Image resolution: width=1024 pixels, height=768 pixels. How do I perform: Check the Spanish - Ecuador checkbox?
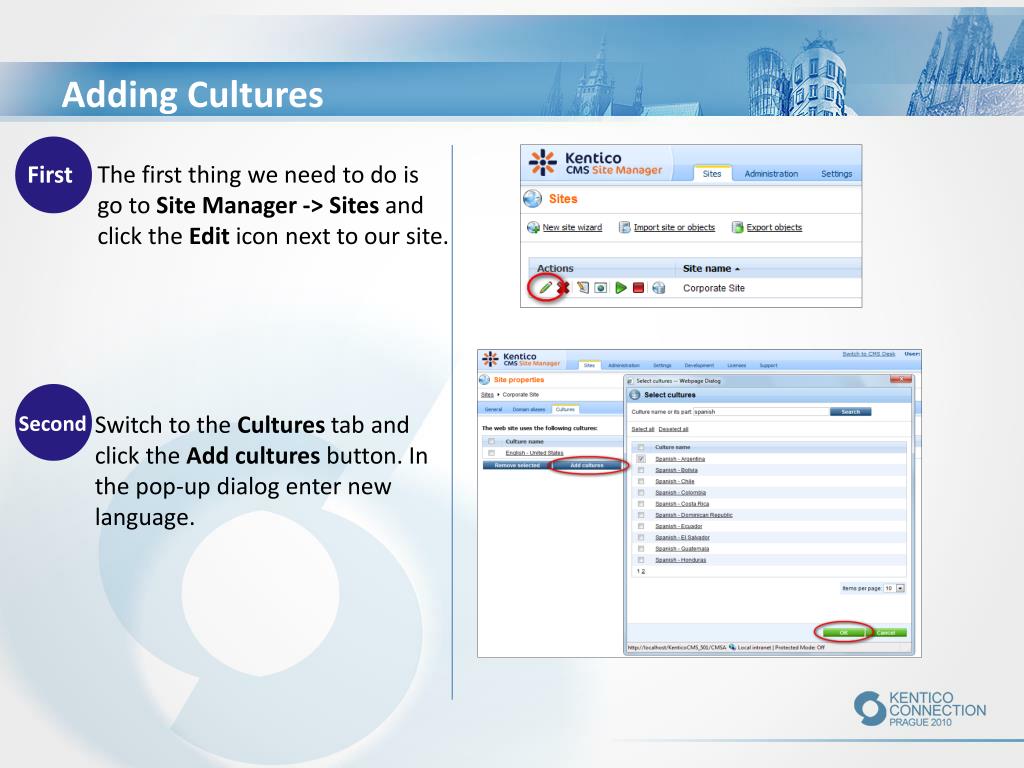641,526
